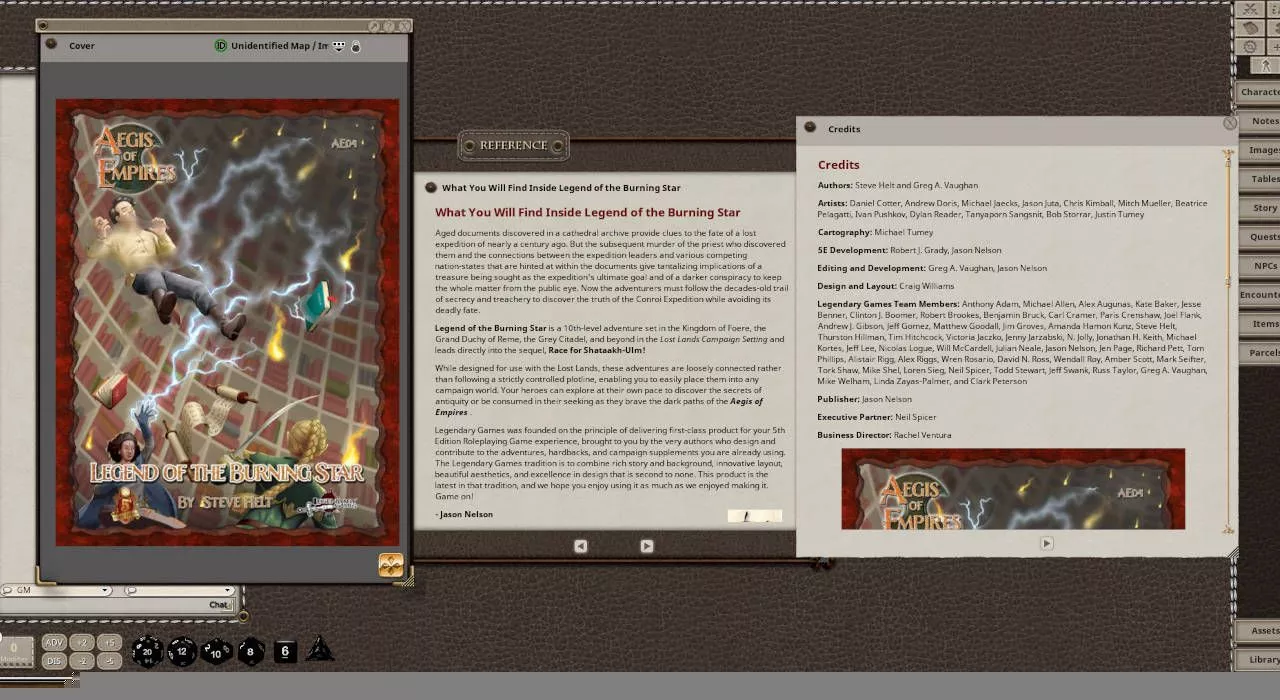
Task: Roll the d6 die
Action: click(285, 652)
